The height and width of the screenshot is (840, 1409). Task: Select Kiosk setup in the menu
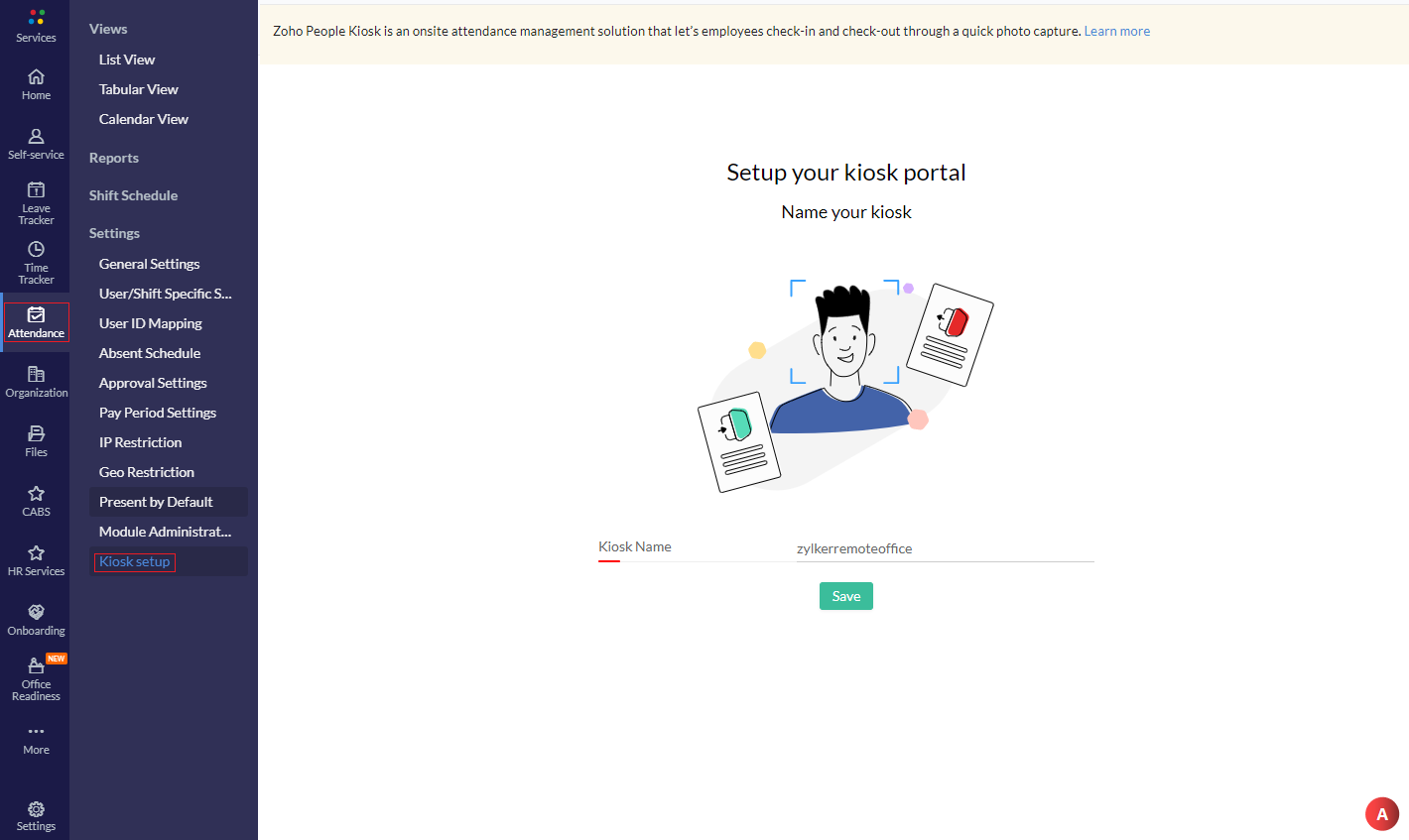(135, 561)
